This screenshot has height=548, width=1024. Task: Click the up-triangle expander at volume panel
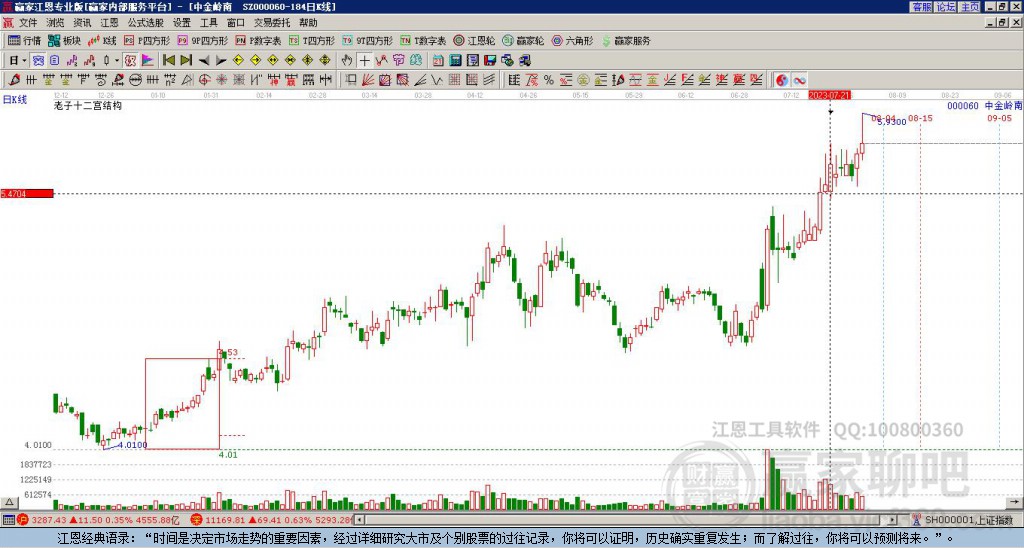[x=8, y=502]
